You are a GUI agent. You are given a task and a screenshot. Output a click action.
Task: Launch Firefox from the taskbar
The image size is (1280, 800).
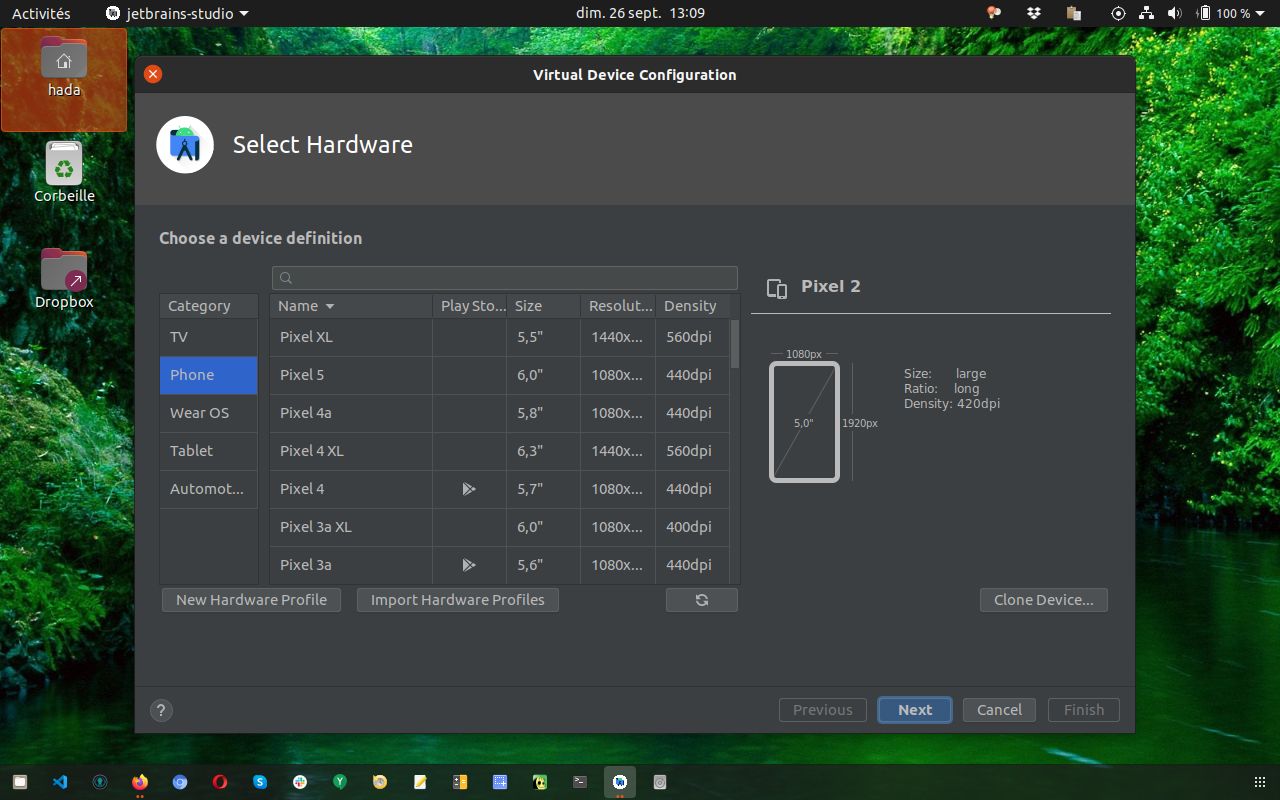140,782
